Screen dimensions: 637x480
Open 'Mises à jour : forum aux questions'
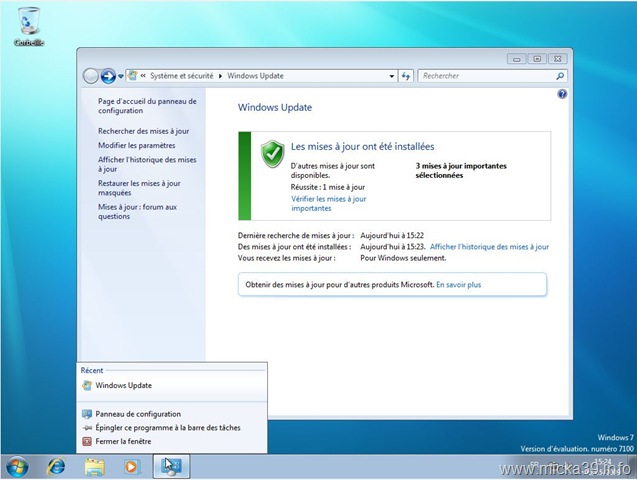137,212
